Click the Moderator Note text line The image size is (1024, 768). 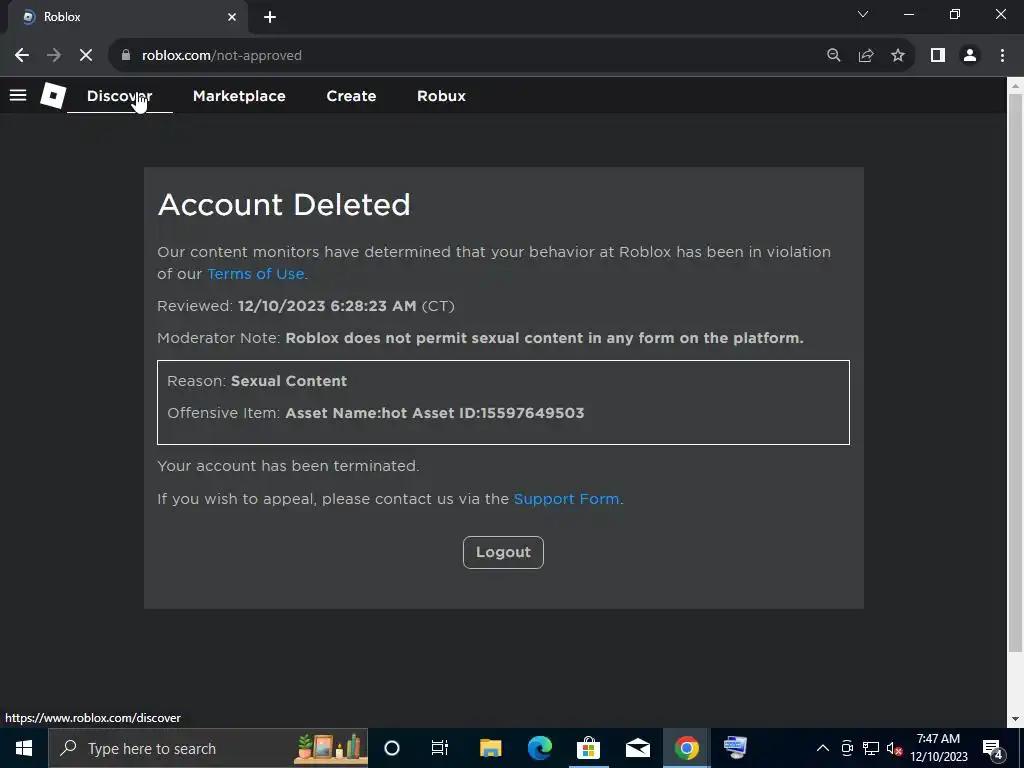pos(480,338)
